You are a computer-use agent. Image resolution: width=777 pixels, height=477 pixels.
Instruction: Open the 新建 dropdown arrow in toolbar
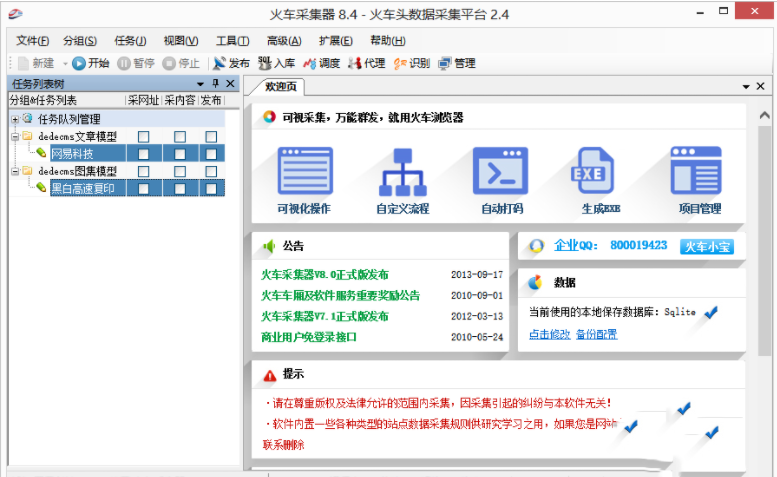pyautogui.click(x=63, y=63)
